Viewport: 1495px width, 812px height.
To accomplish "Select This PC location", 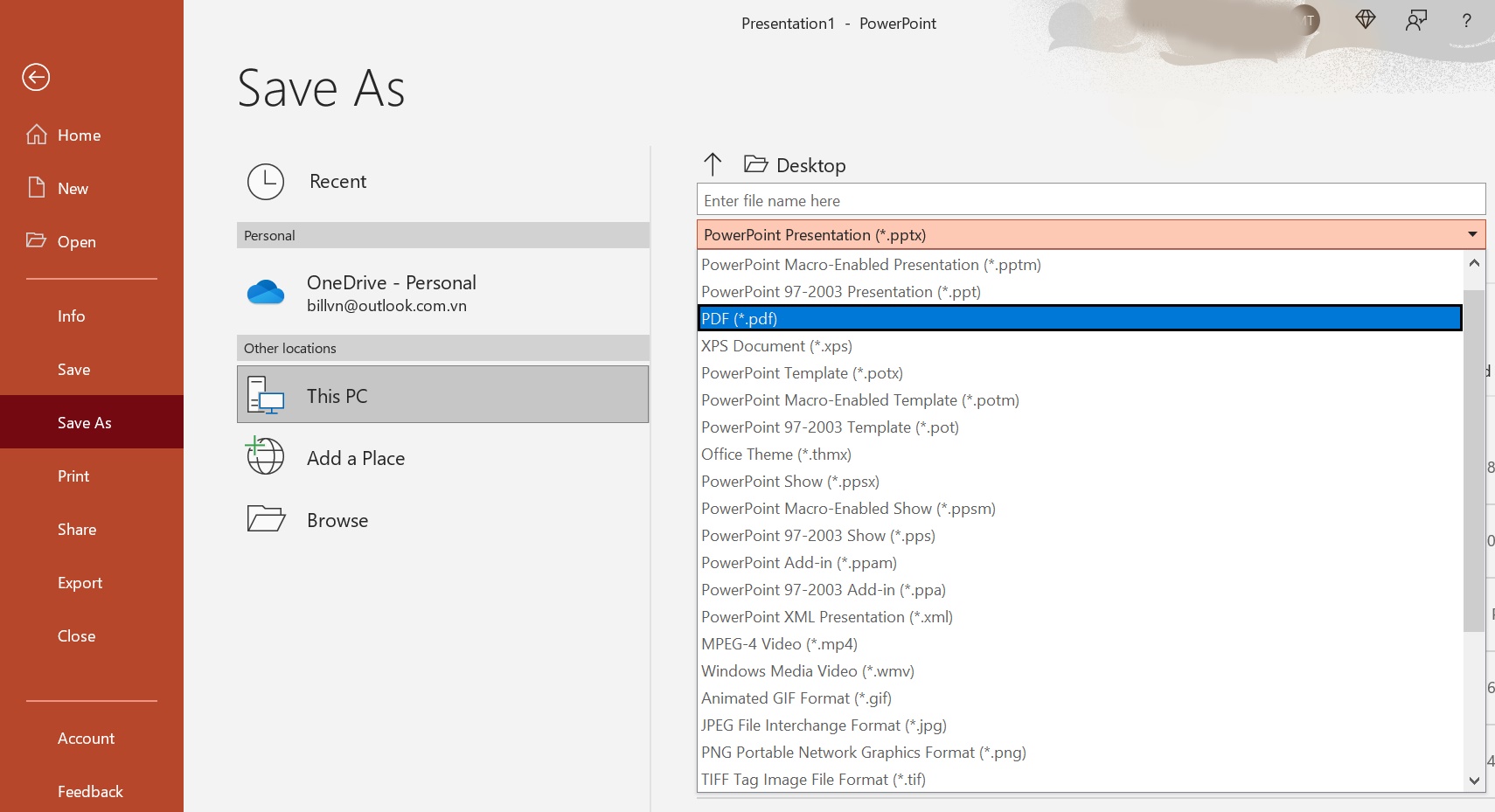I will (x=442, y=394).
